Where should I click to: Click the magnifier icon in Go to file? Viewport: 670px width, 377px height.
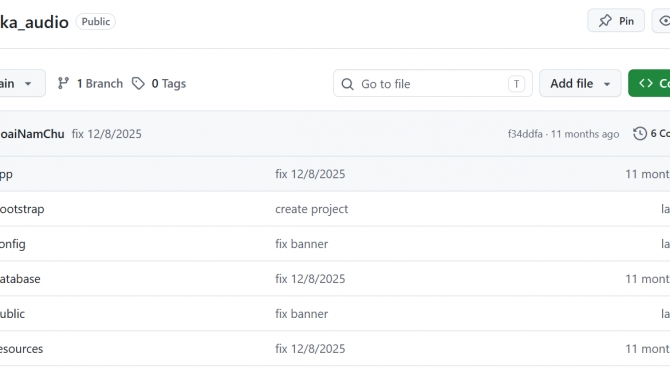pos(347,84)
